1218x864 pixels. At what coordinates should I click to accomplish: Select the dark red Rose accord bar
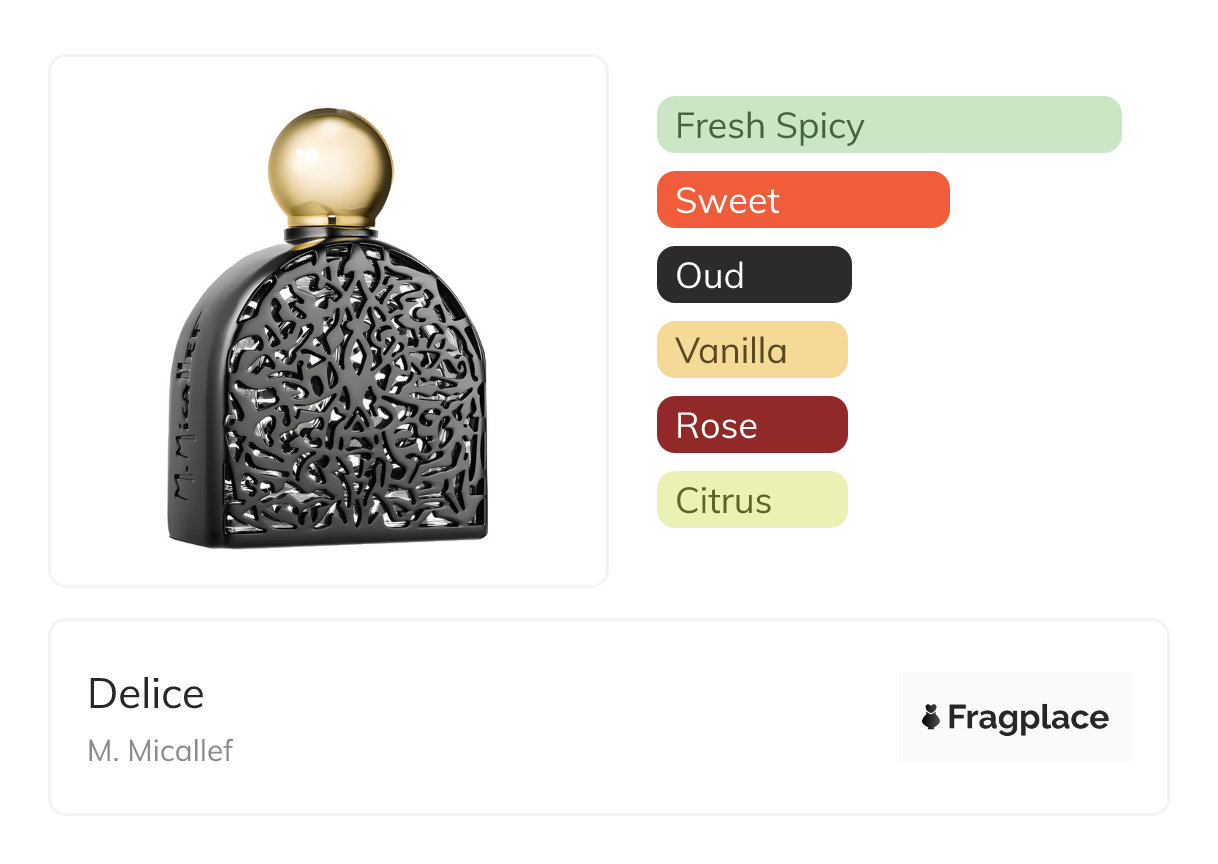pos(751,425)
